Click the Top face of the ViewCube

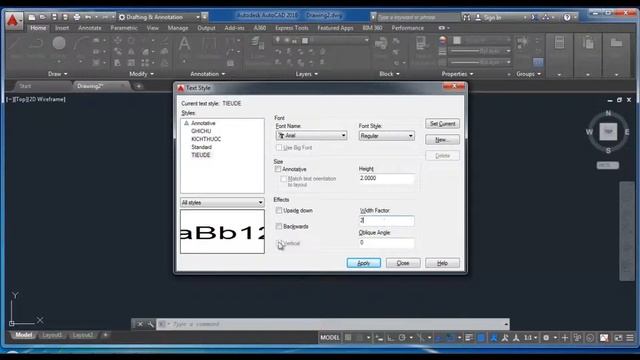click(x=608, y=131)
